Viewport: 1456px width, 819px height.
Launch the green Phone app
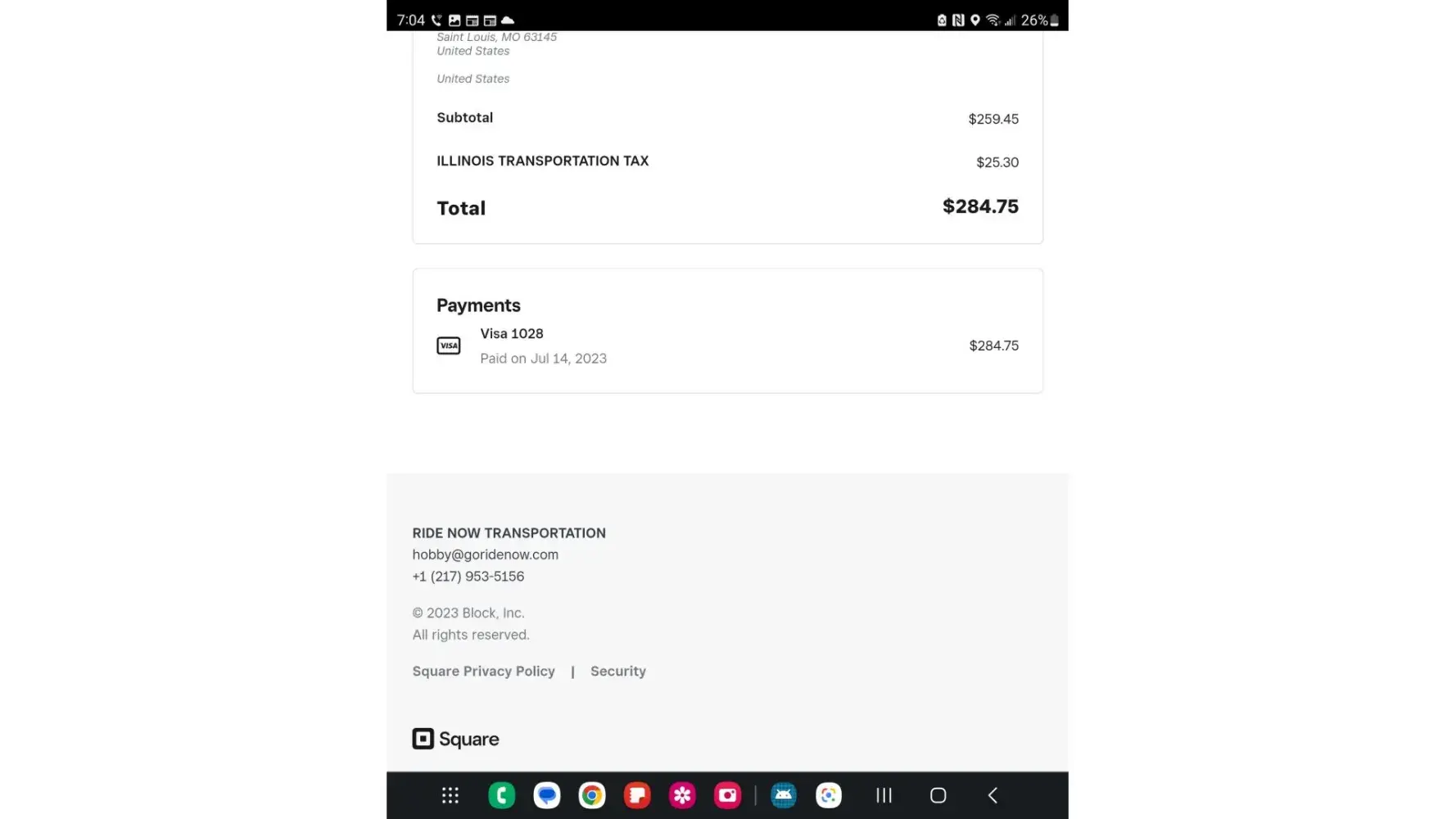tap(501, 795)
